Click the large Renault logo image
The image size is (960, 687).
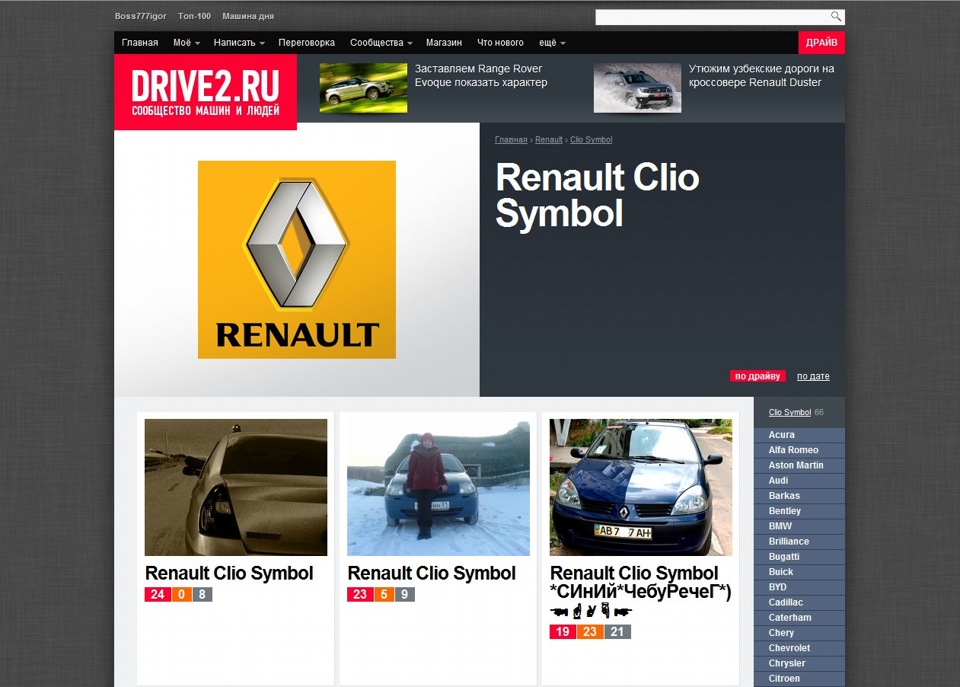pyautogui.click(x=297, y=260)
